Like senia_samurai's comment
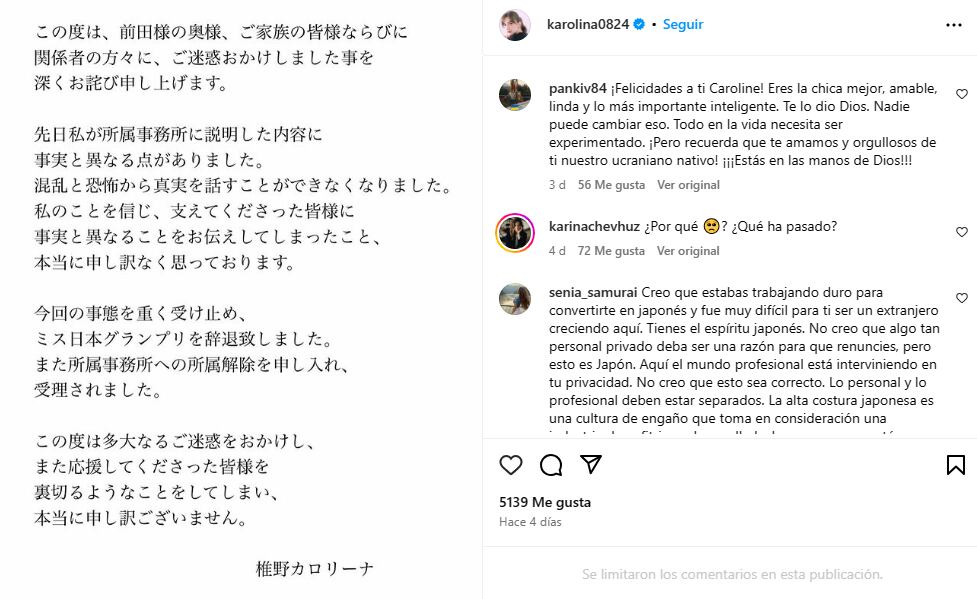Image resolution: width=977 pixels, height=599 pixels. tap(962, 298)
